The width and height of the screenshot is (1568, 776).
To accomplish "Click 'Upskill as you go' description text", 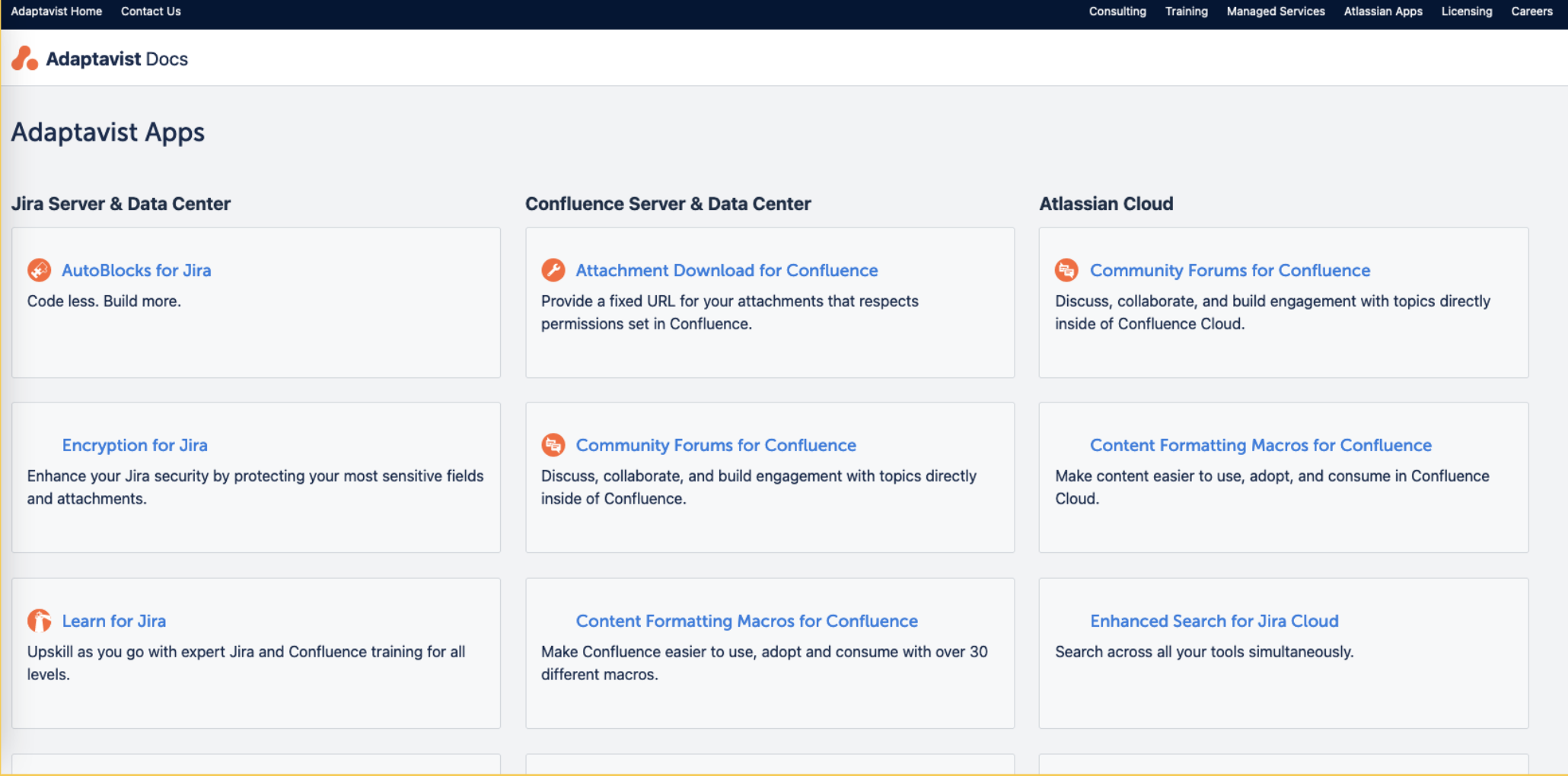I will tap(247, 663).
